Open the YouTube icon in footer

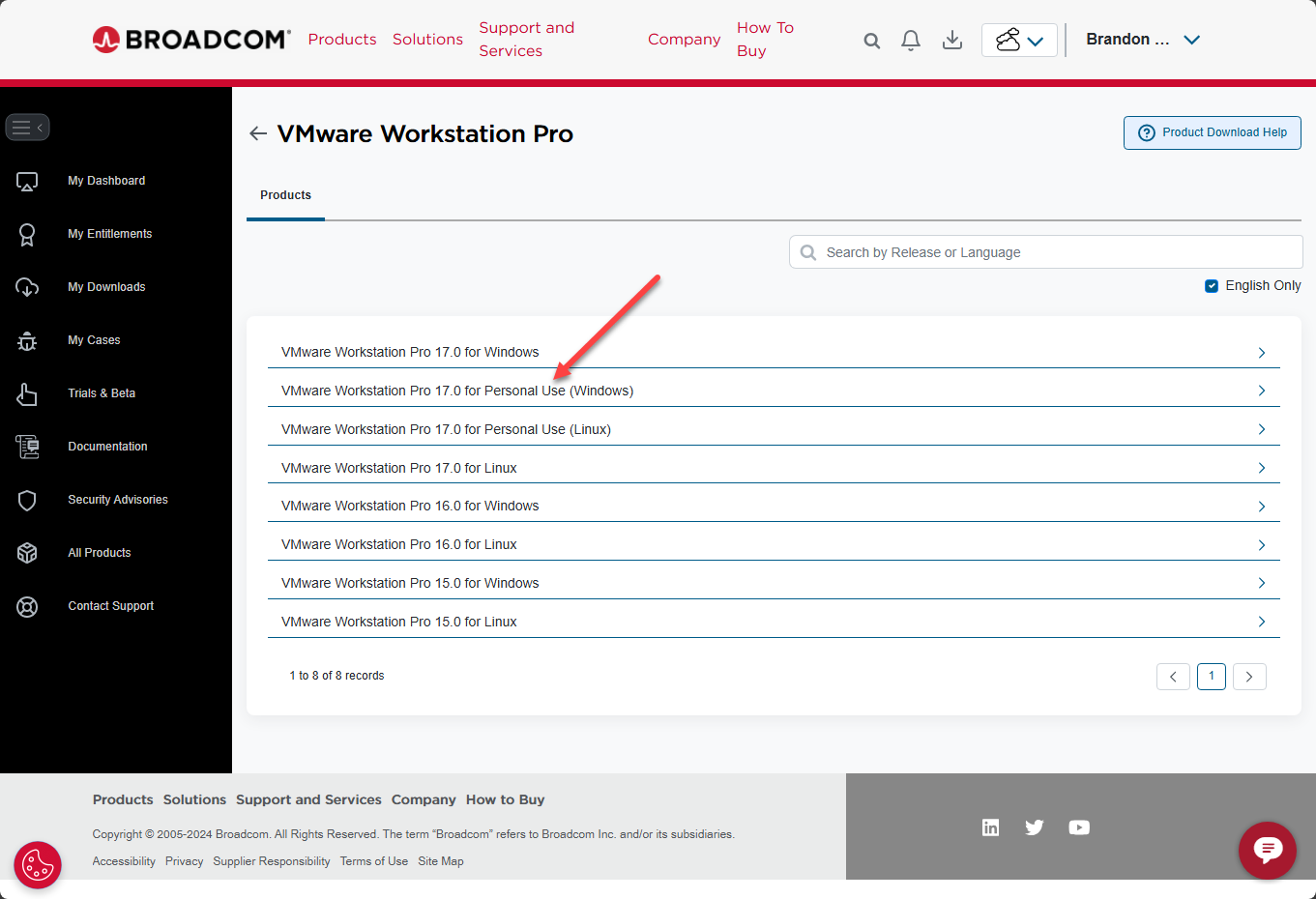1079,827
